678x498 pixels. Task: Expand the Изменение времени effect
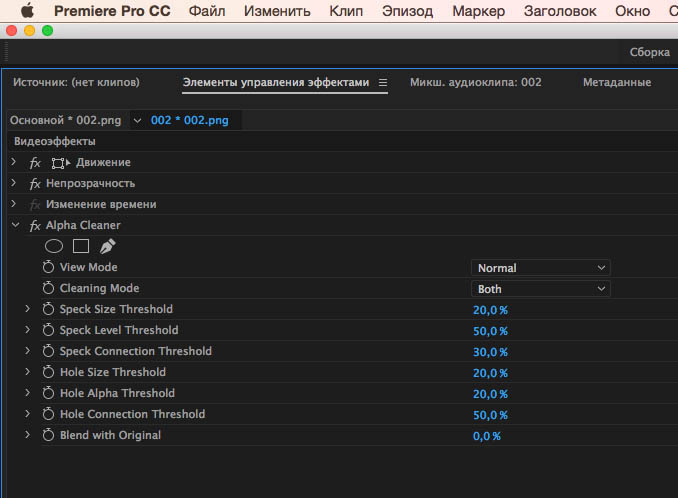point(14,203)
